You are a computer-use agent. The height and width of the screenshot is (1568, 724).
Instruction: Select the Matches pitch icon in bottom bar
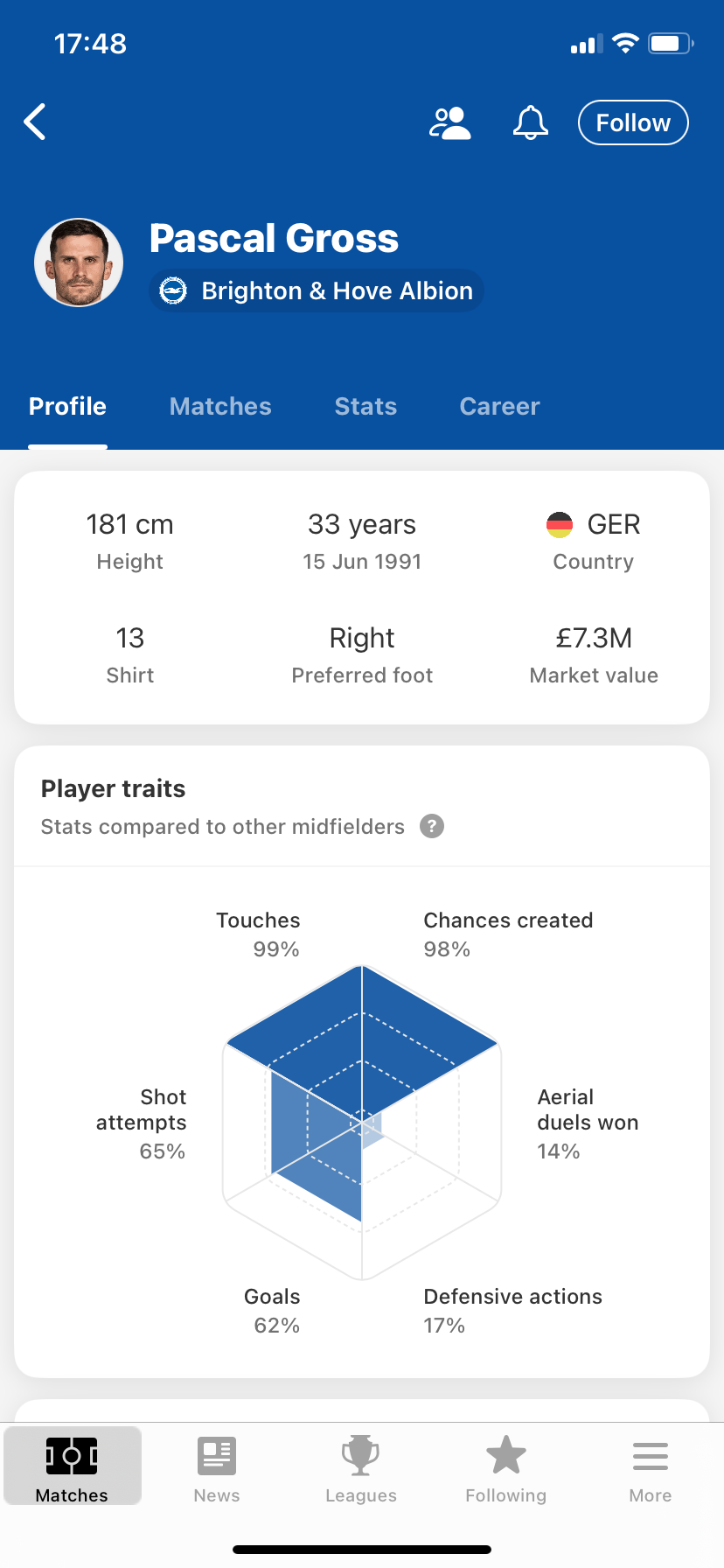coord(72,1456)
